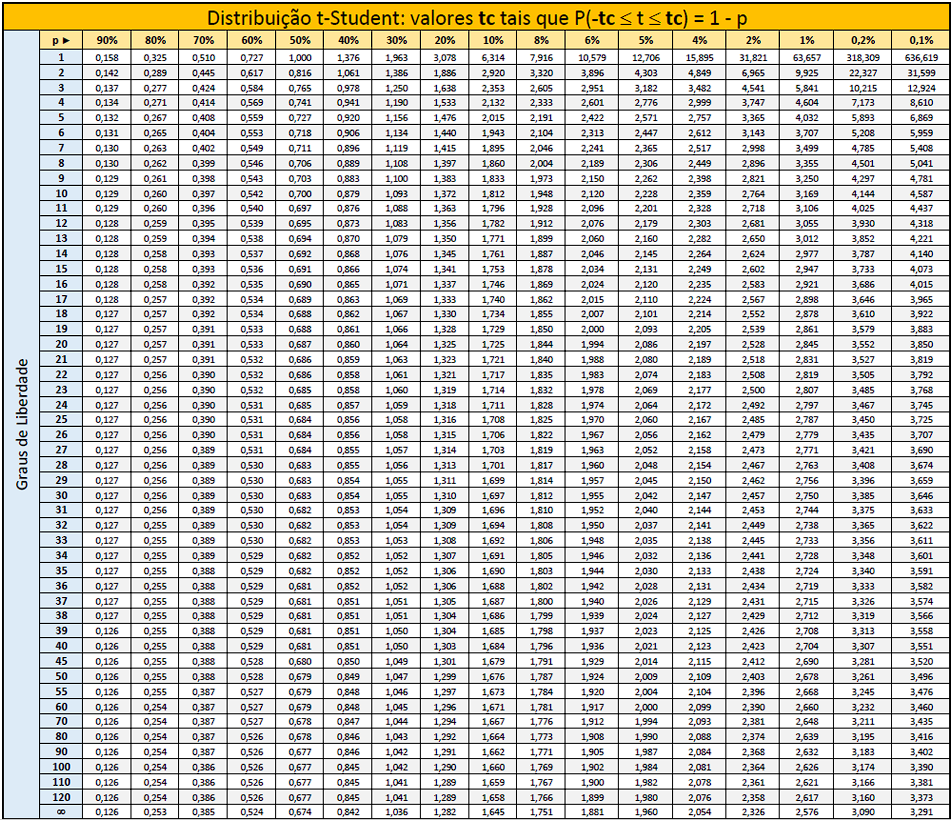Select the row label for 1 degree of freedom
The height and width of the screenshot is (820, 951).
[61, 57]
